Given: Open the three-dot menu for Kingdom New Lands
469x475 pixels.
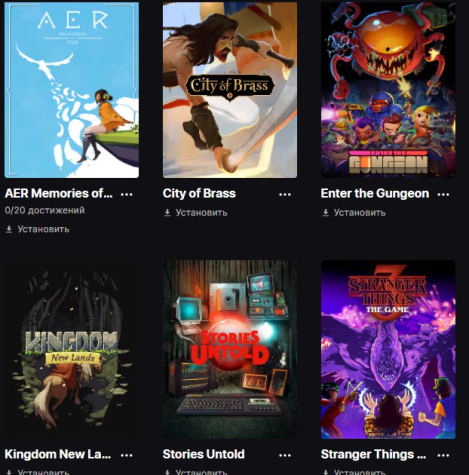Looking at the screenshot, I should click(x=126, y=455).
